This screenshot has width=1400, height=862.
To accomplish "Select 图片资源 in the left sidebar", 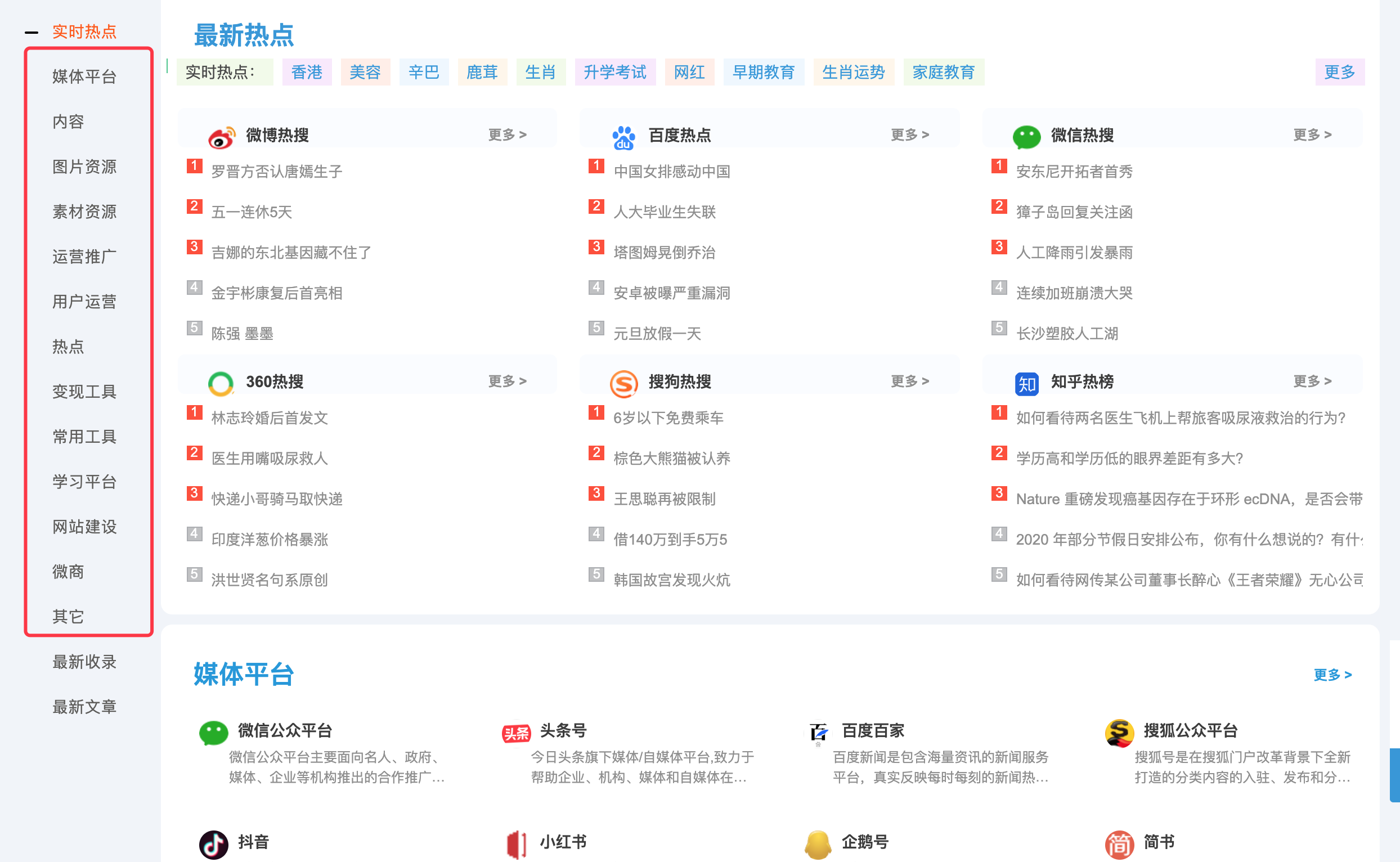I will [x=84, y=167].
